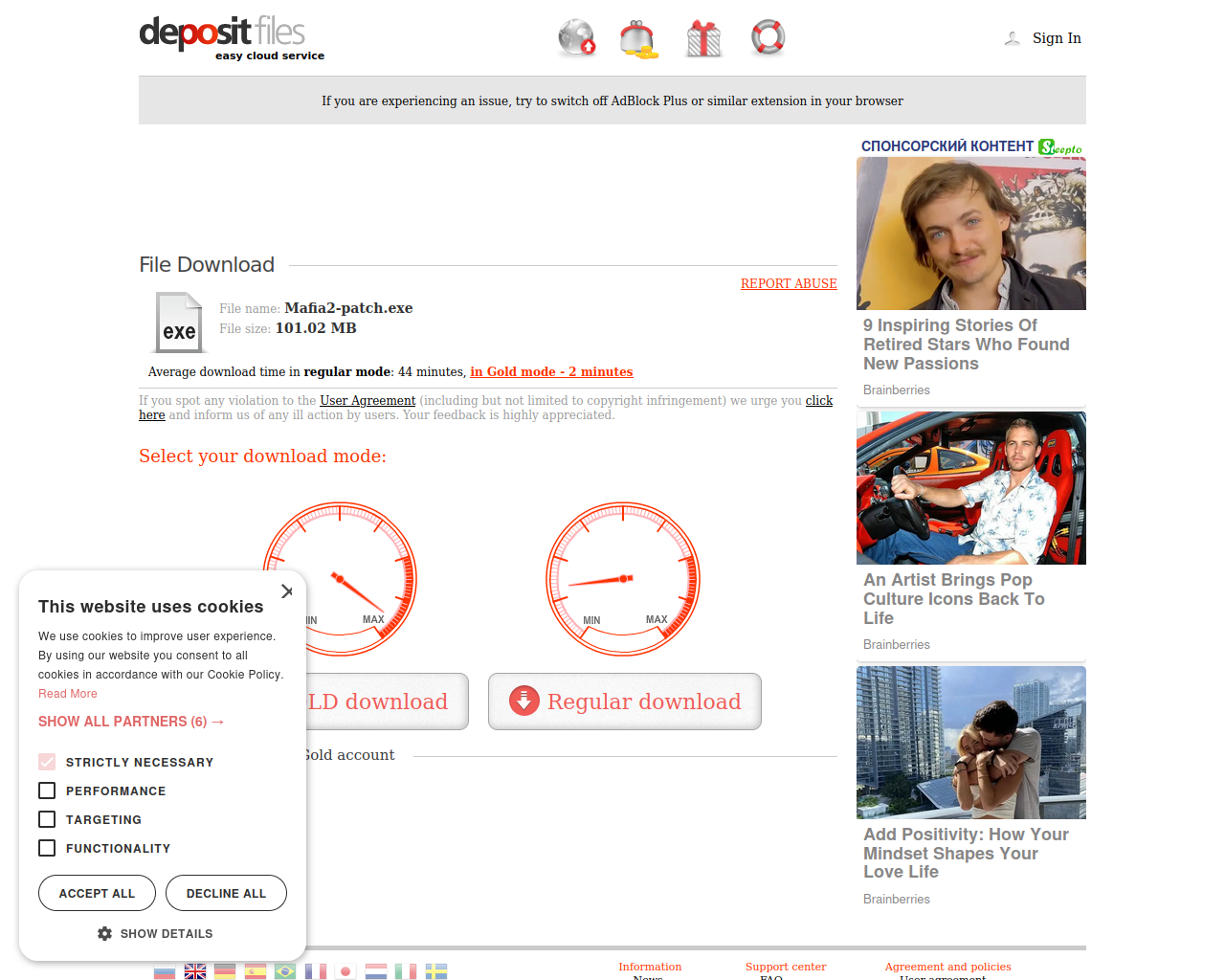1225x980 pixels.
Task: Switch language with the Spanish flag
Action: click(256, 971)
